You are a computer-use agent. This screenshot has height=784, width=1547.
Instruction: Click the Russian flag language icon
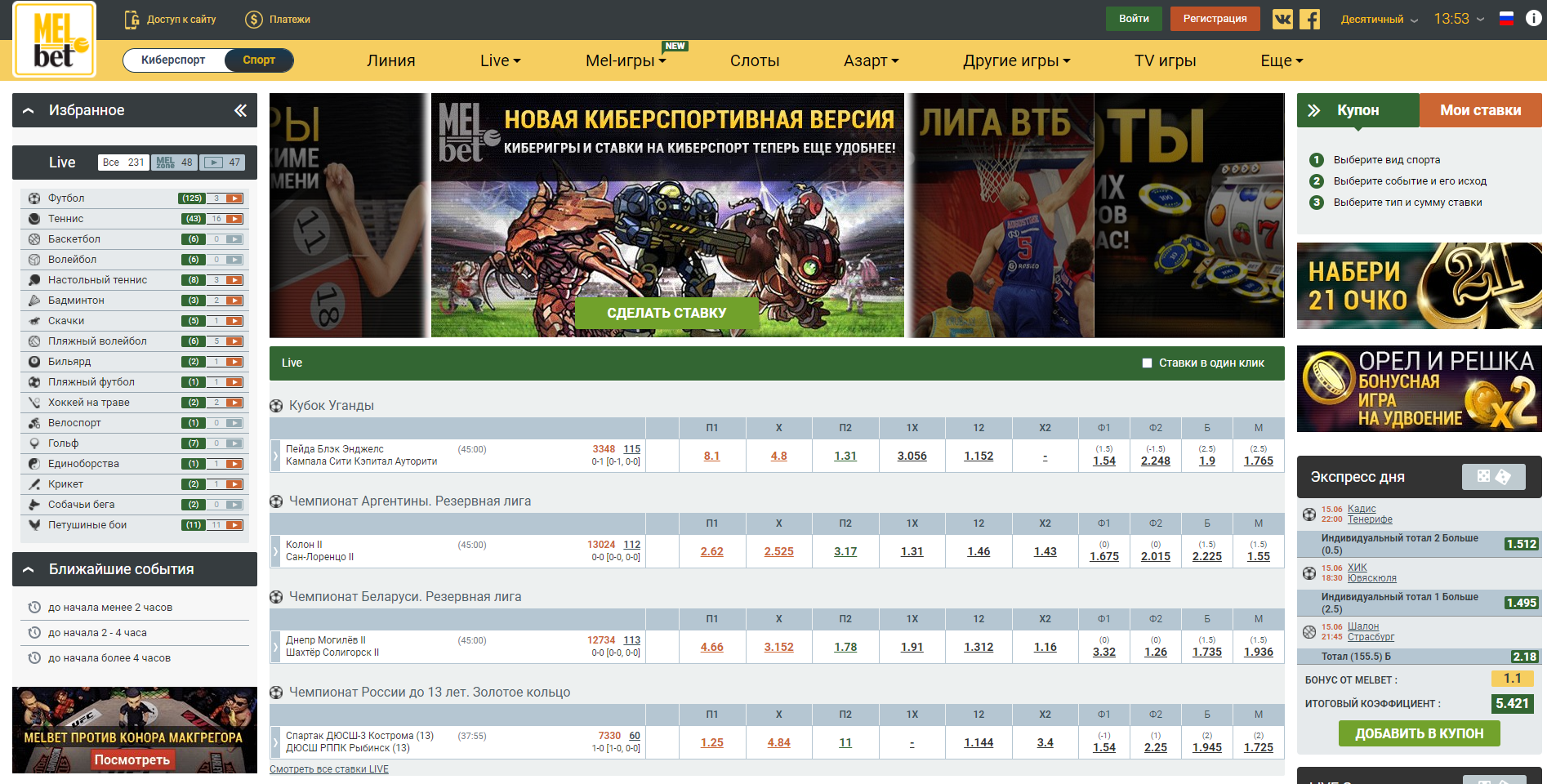click(1506, 19)
